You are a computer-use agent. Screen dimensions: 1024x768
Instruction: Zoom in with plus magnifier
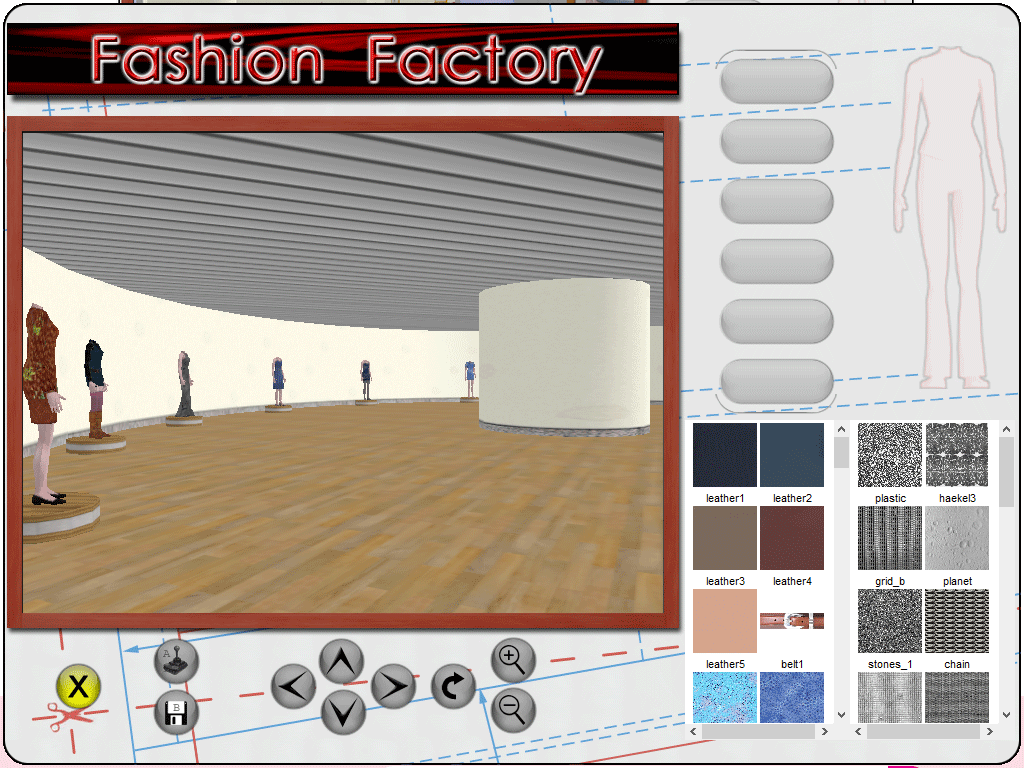pyautogui.click(x=513, y=660)
